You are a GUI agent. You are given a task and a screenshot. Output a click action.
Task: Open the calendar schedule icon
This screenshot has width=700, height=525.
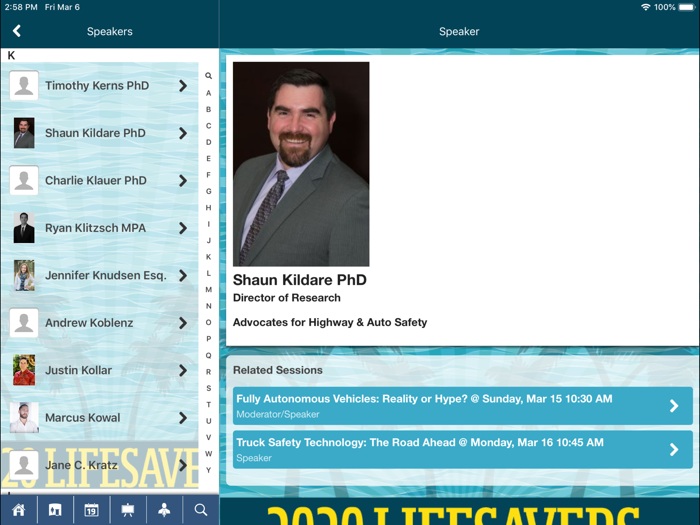[x=91, y=510]
